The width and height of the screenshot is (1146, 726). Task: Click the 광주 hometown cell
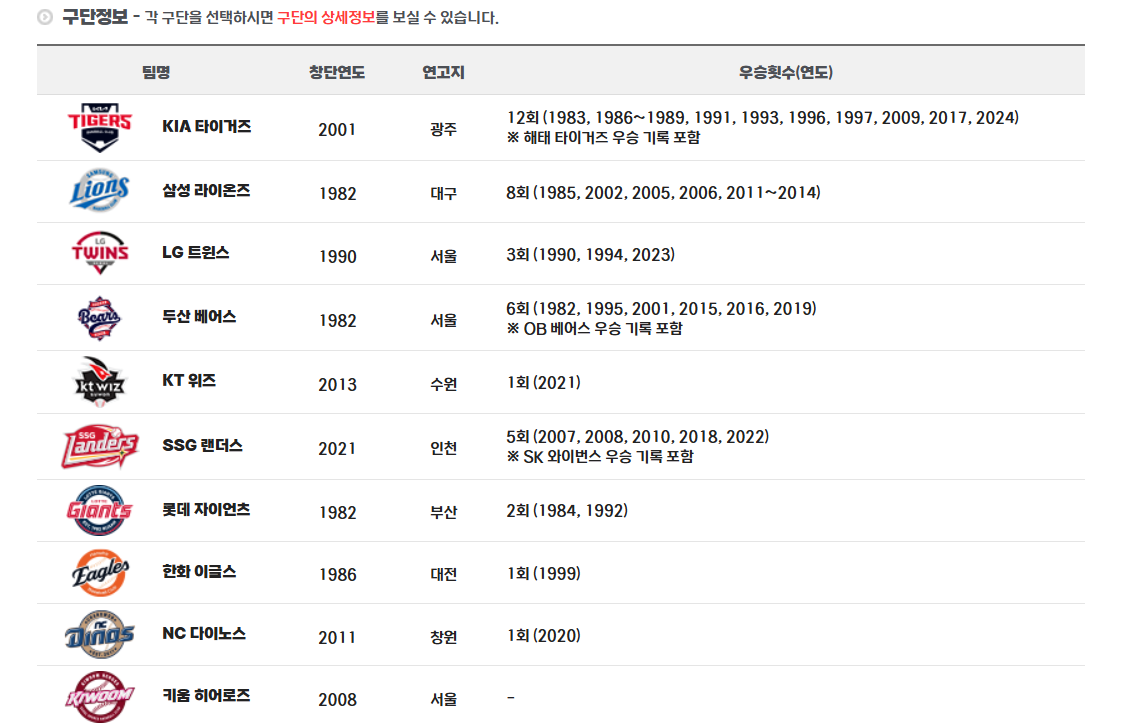(443, 129)
